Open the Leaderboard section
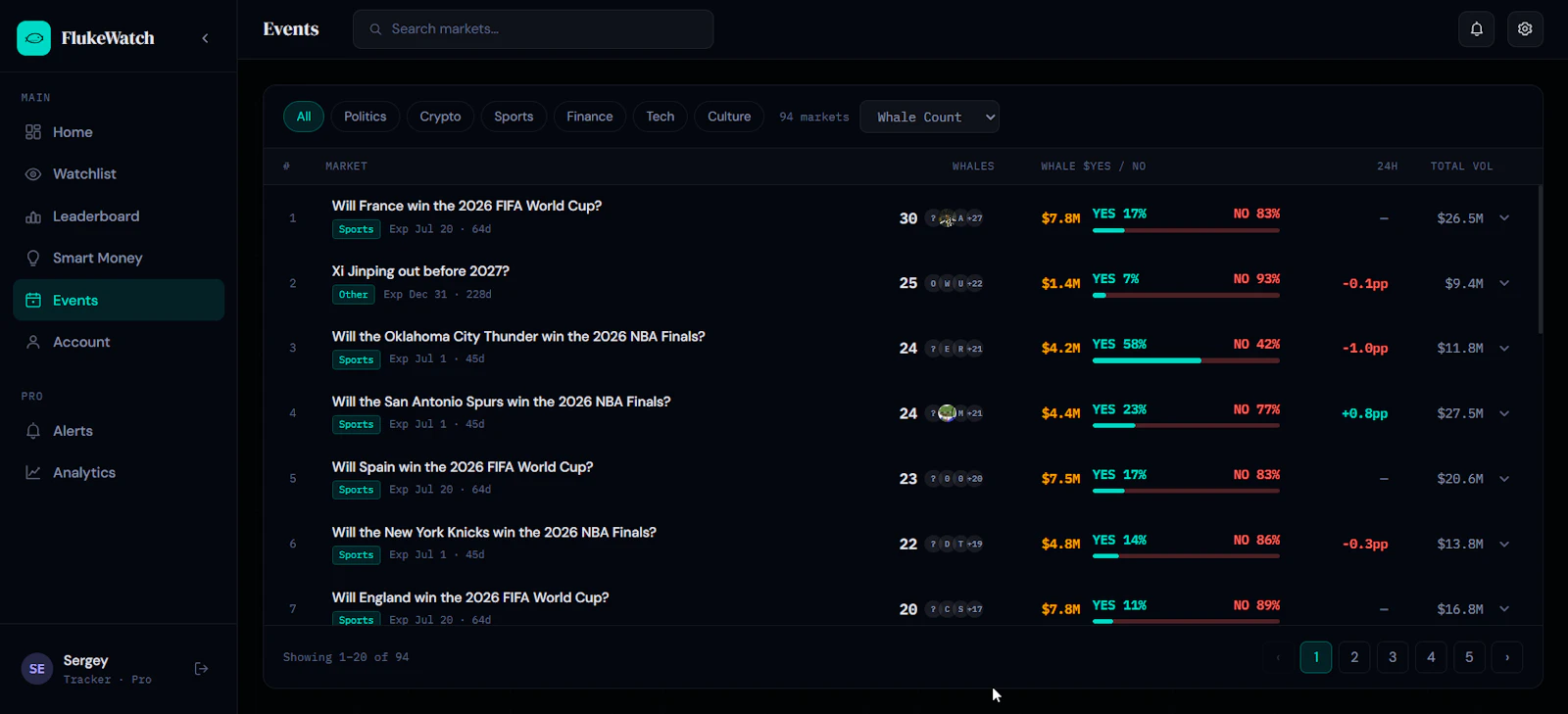 [x=119, y=216]
